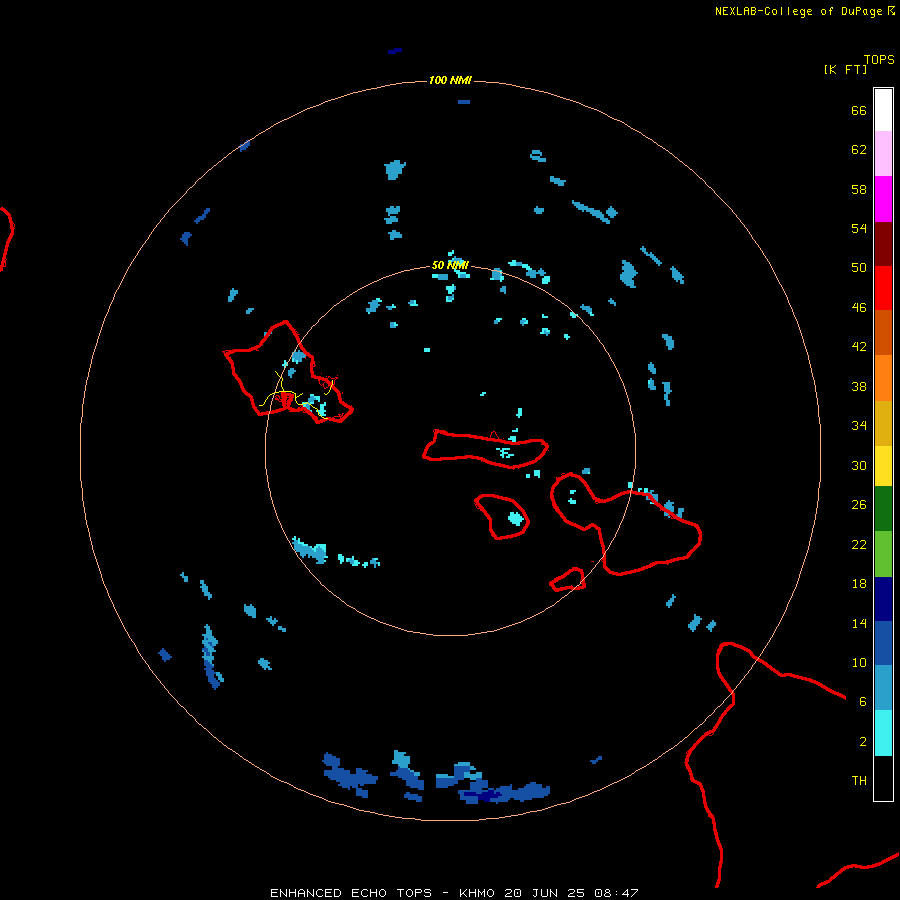Click the white 66 kft legend swatch
The image size is (900, 900).
pos(883,110)
